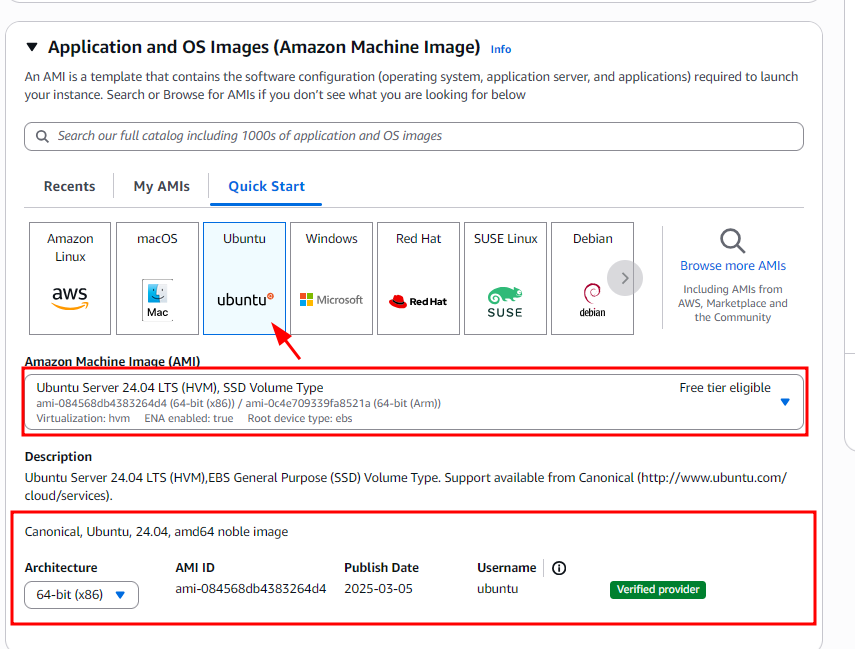
Task: Click the Username info circle icon
Action: pos(559,568)
